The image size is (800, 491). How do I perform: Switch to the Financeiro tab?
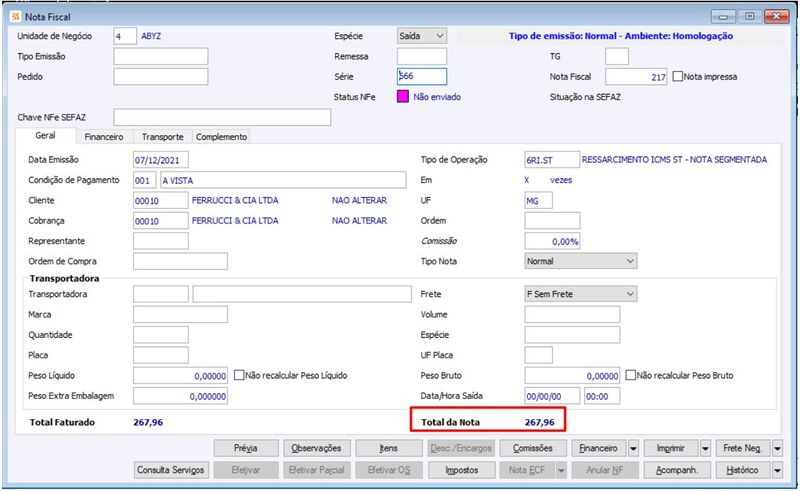point(104,137)
